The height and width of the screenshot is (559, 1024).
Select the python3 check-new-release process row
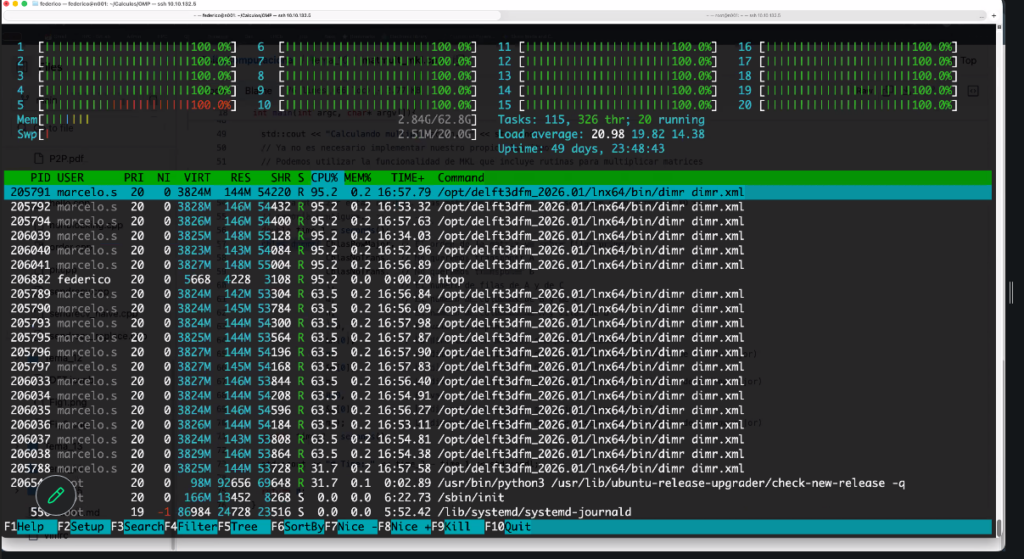(x=498, y=483)
